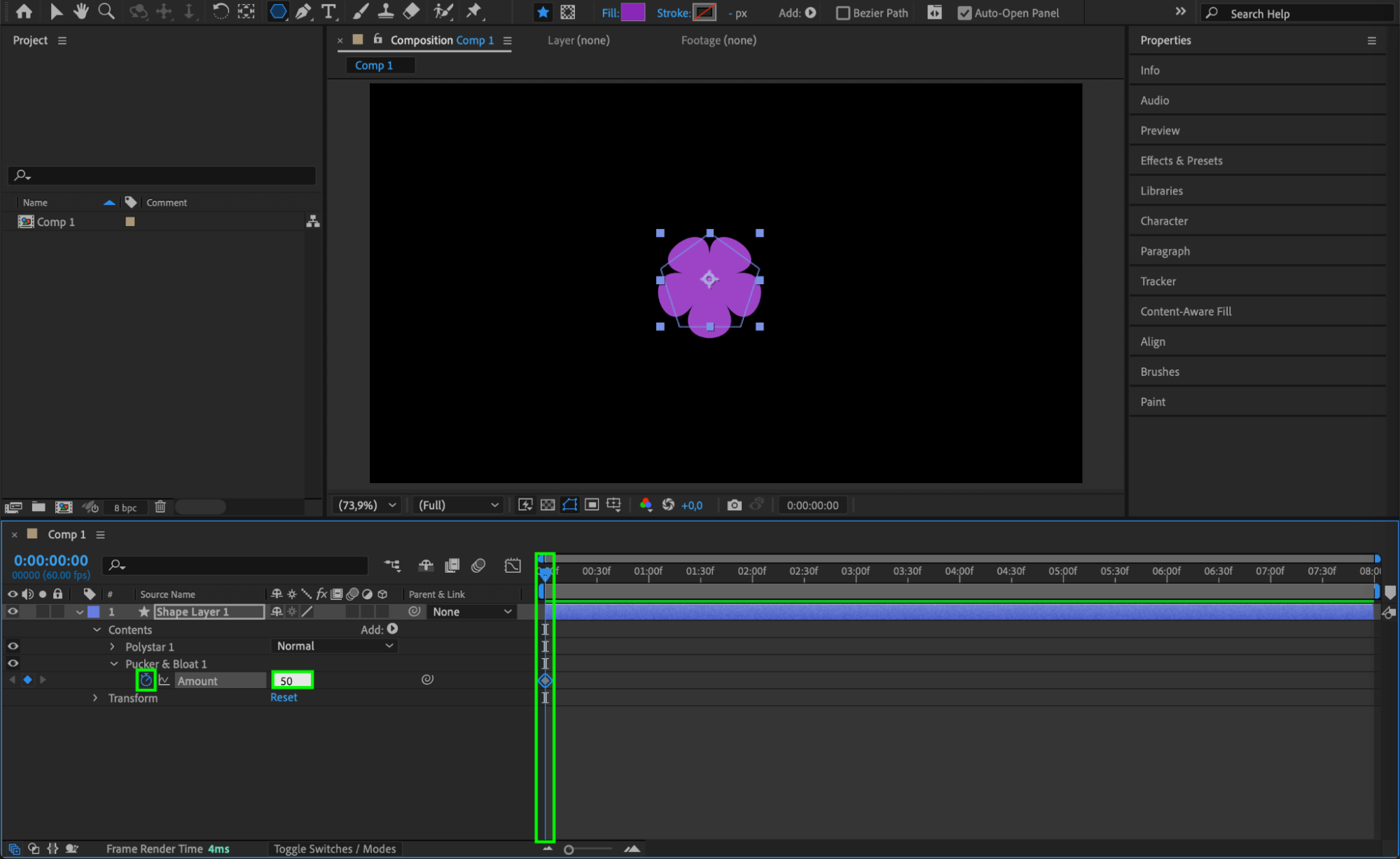Screen dimensions: 1400x859
Task: Open the Full resolution dropdown
Action: pyautogui.click(x=458, y=505)
